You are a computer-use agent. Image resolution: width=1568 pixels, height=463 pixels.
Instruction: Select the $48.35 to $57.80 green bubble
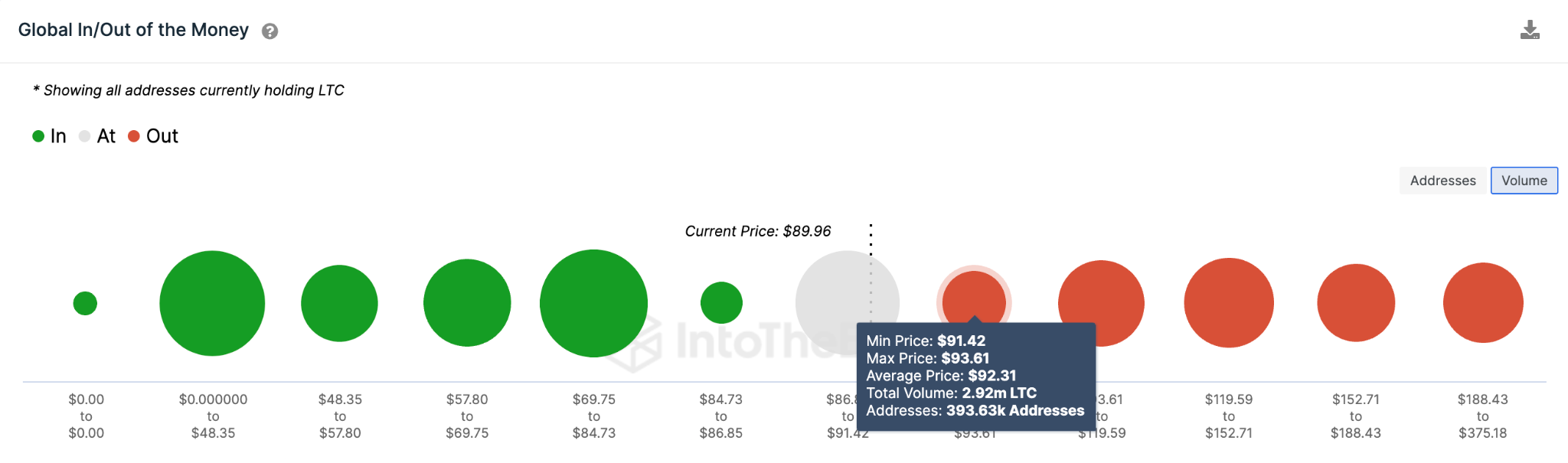coord(339,303)
